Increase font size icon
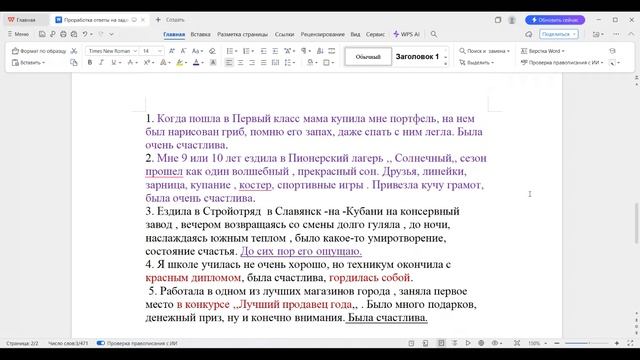 [172, 51]
